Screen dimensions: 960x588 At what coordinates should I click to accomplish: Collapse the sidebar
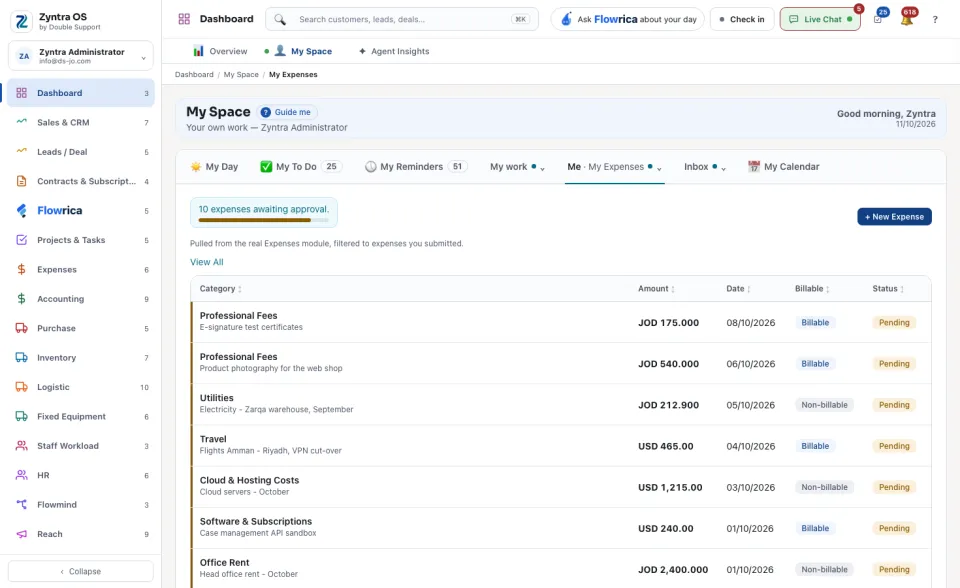tap(81, 571)
